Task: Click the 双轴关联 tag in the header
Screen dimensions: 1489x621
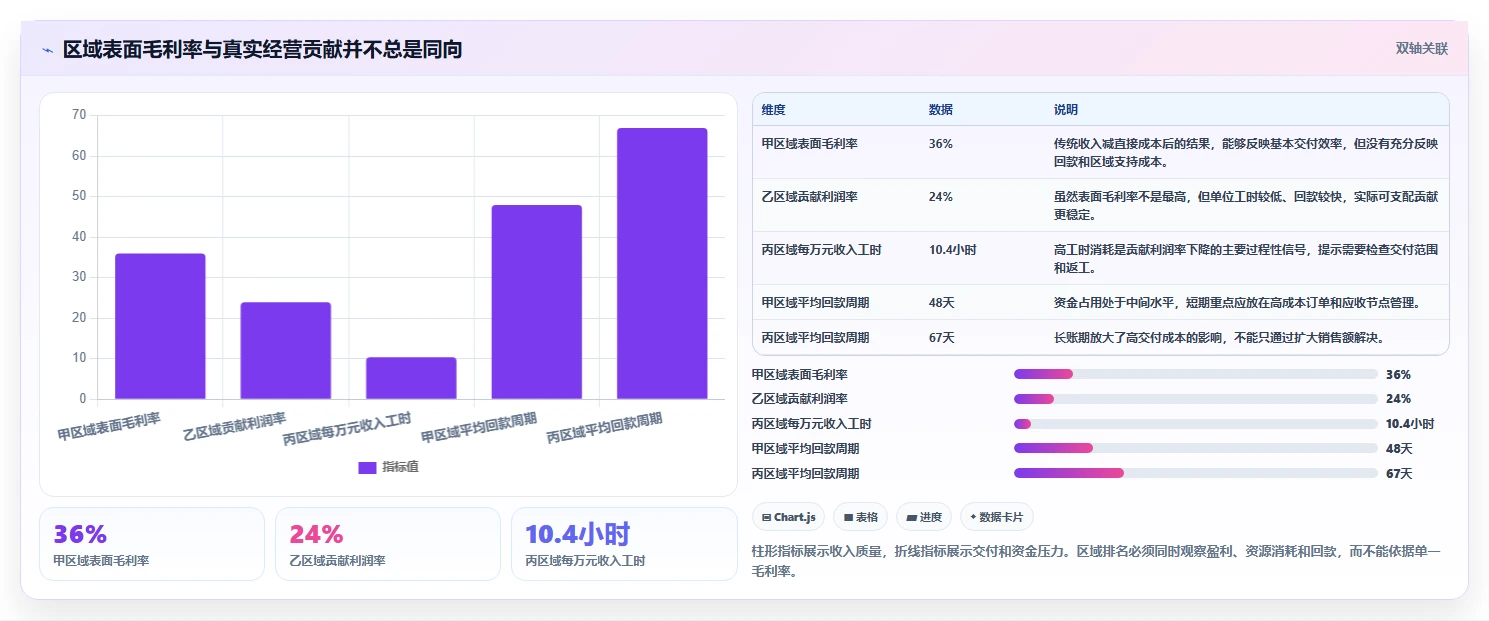Action: (1422, 49)
